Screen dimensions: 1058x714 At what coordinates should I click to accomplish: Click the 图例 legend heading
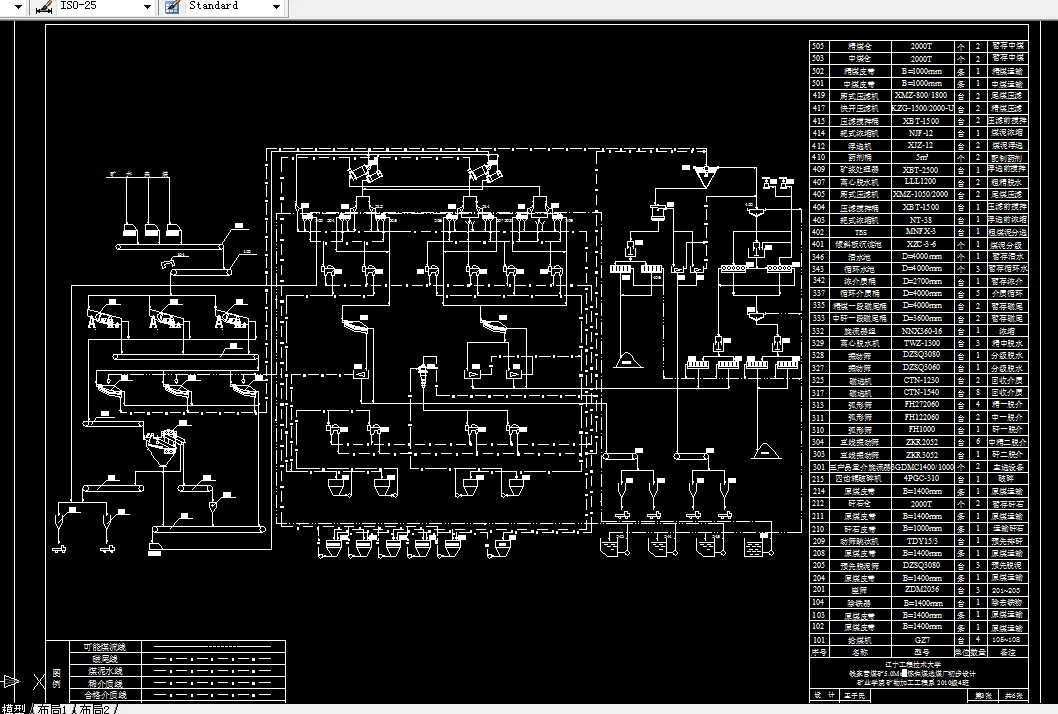pos(57,678)
